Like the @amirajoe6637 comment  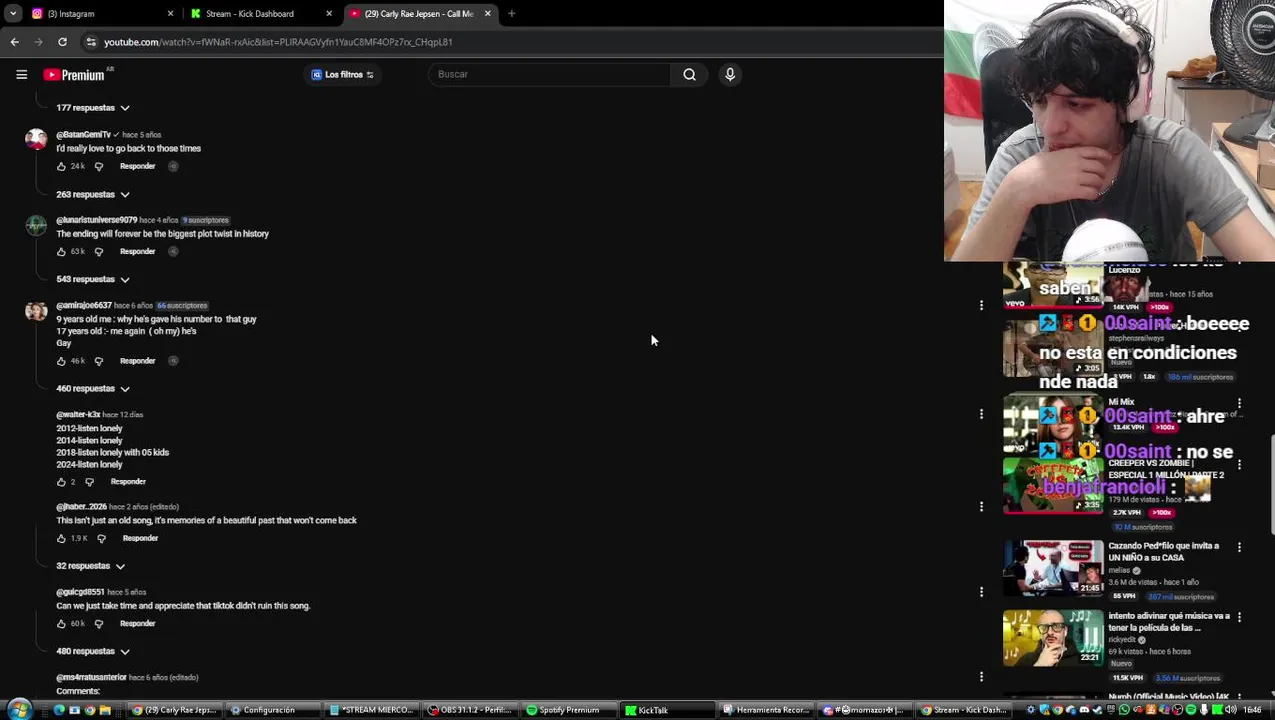click(x=61, y=361)
